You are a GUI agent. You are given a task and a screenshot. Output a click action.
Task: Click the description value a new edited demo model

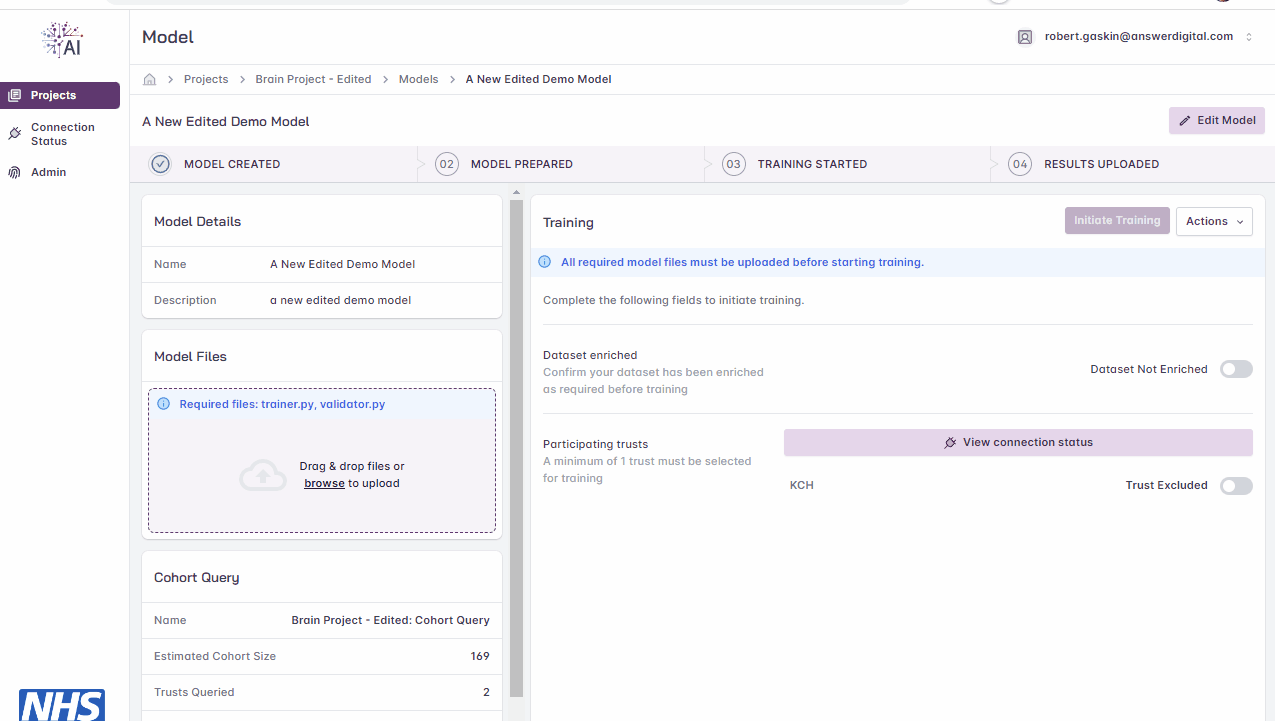click(340, 300)
